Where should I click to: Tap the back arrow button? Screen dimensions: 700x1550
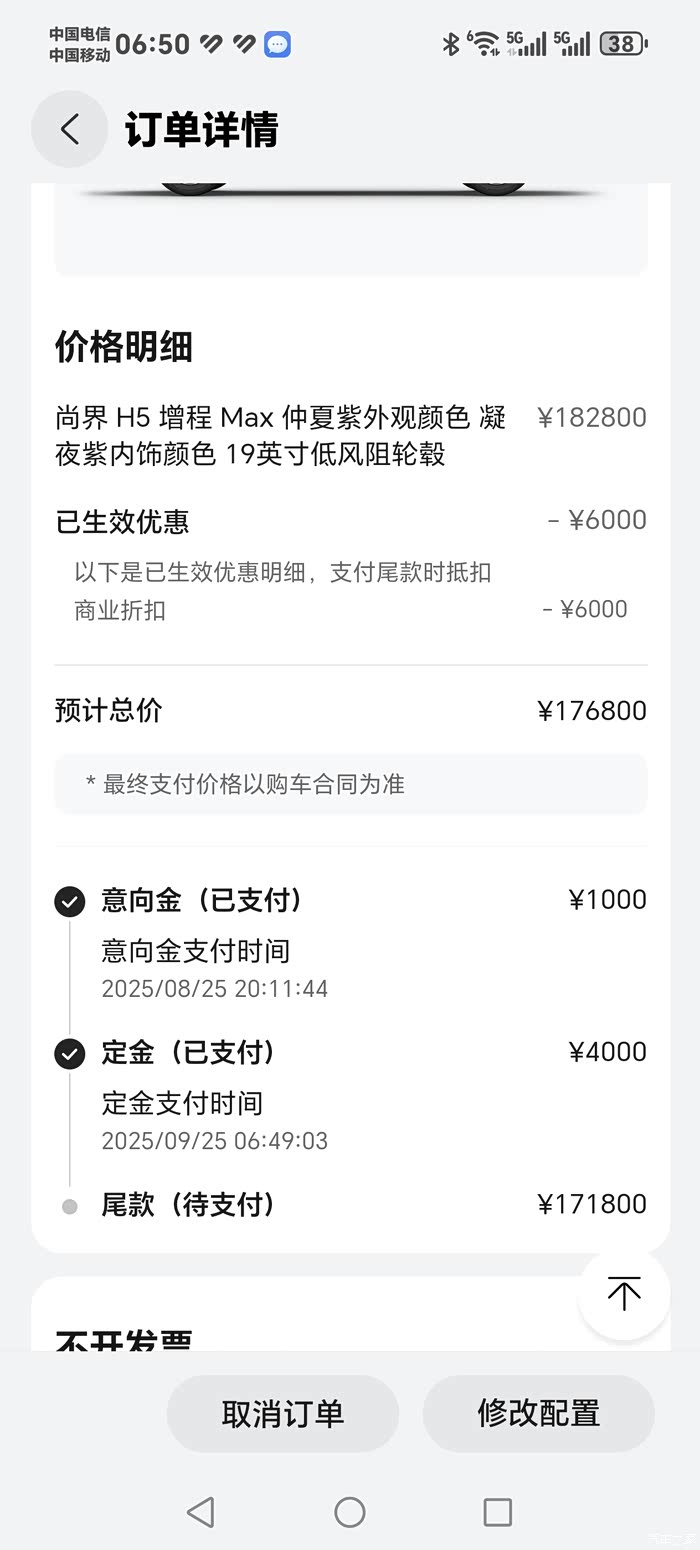pos(69,129)
